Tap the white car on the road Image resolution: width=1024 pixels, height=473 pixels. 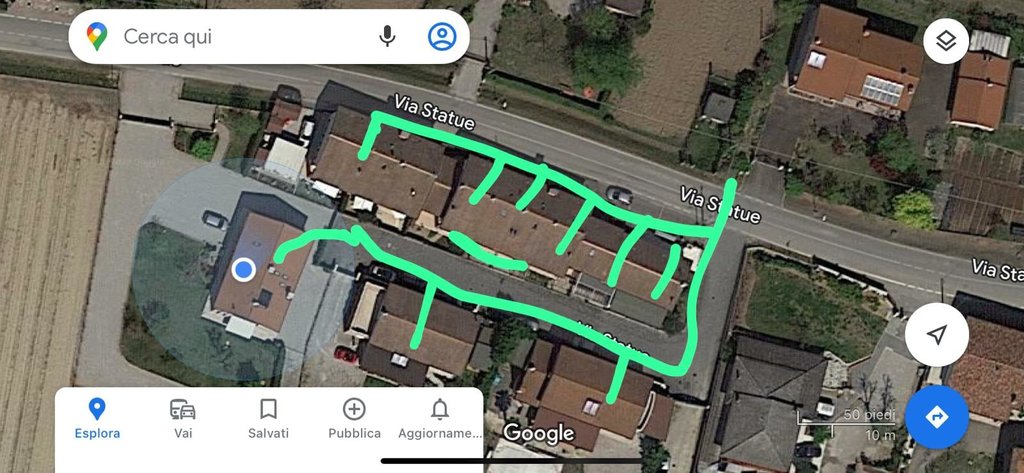(x=619, y=195)
